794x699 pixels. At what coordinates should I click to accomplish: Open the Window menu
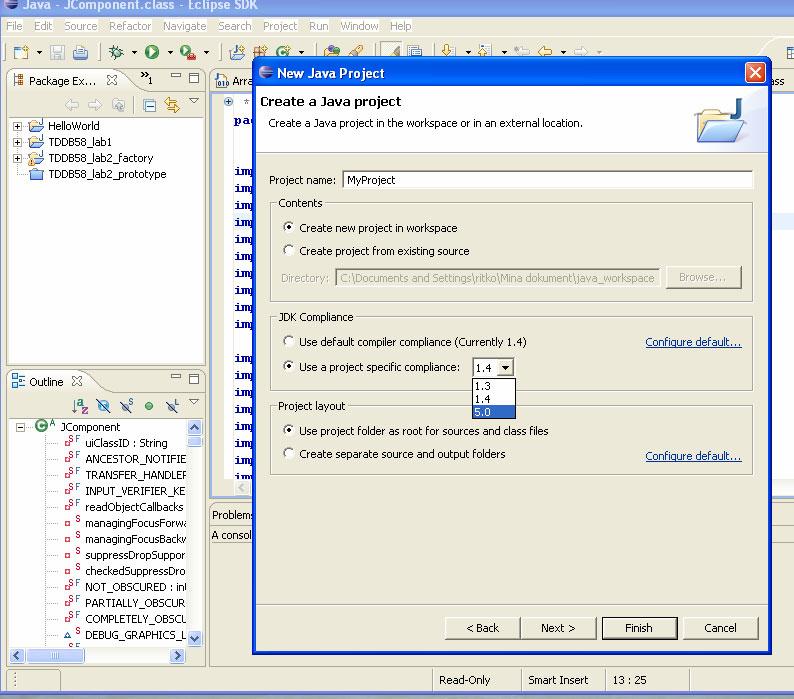[x=360, y=26]
